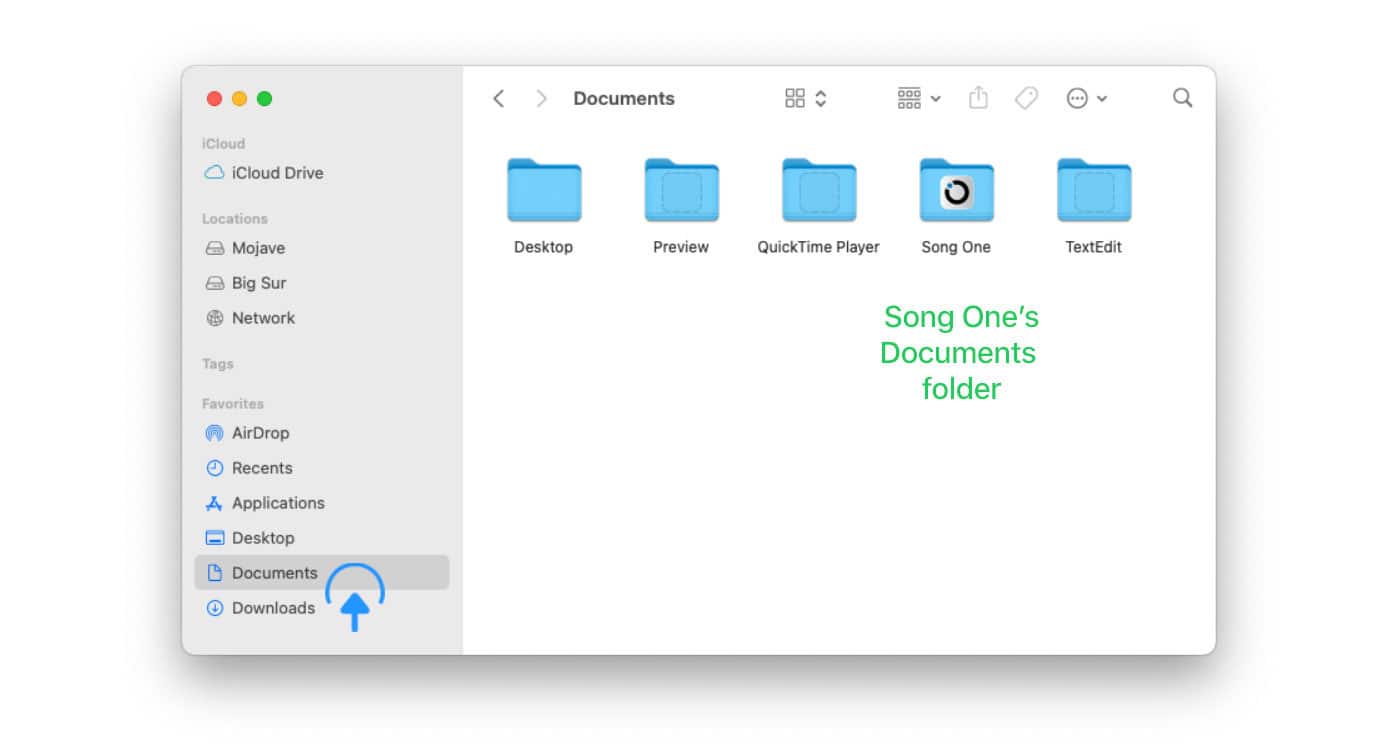The width and height of the screenshot is (1393, 750).
Task: Open Desktop in the Favorites sidebar
Action: (x=263, y=538)
